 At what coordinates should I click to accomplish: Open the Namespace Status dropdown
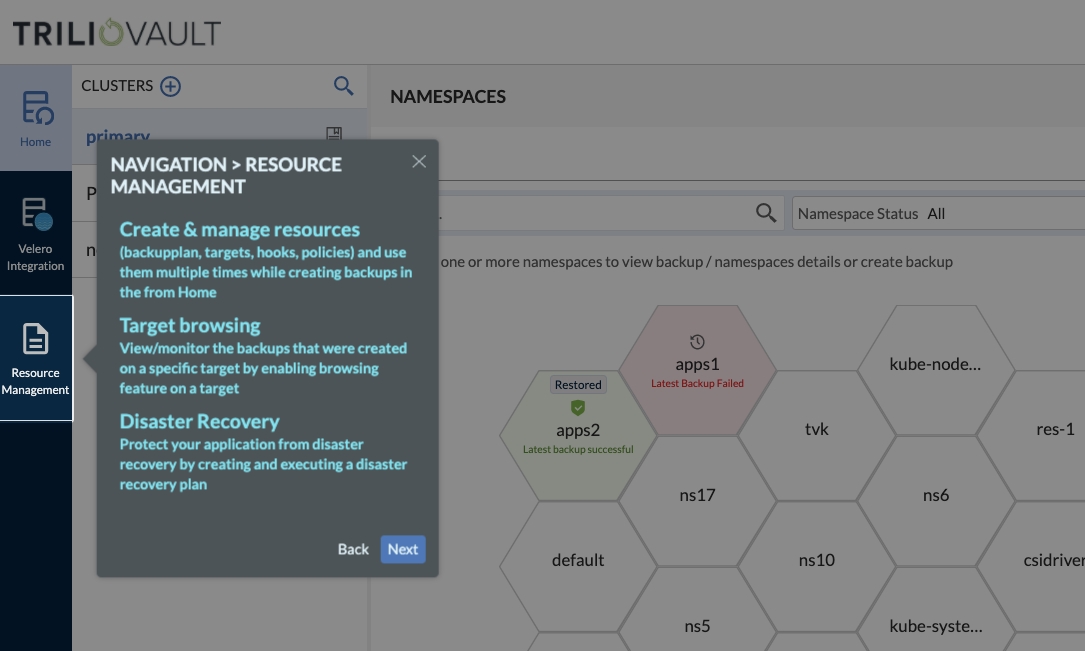[938, 213]
